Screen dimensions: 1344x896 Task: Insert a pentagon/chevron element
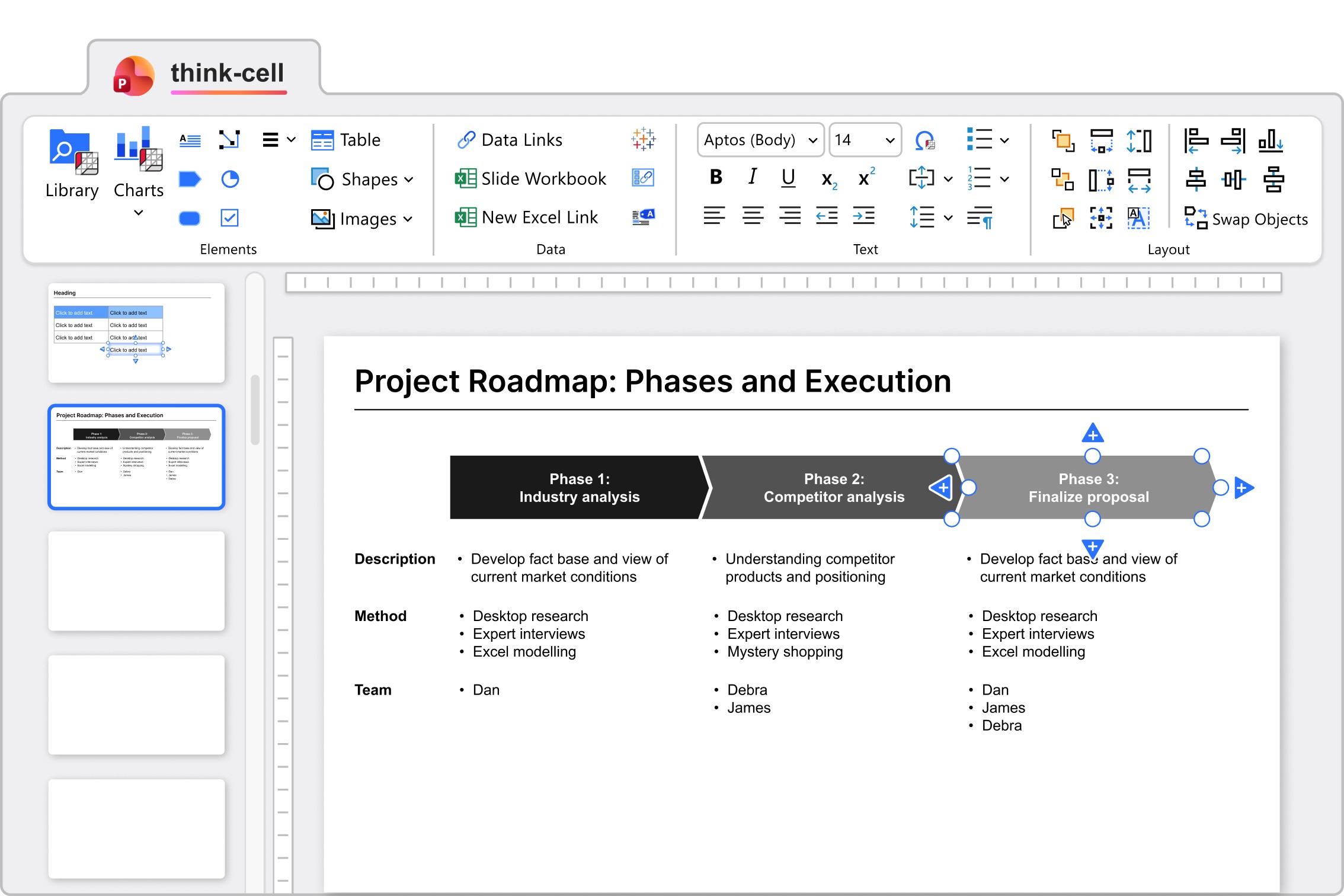pyautogui.click(x=190, y=179)
